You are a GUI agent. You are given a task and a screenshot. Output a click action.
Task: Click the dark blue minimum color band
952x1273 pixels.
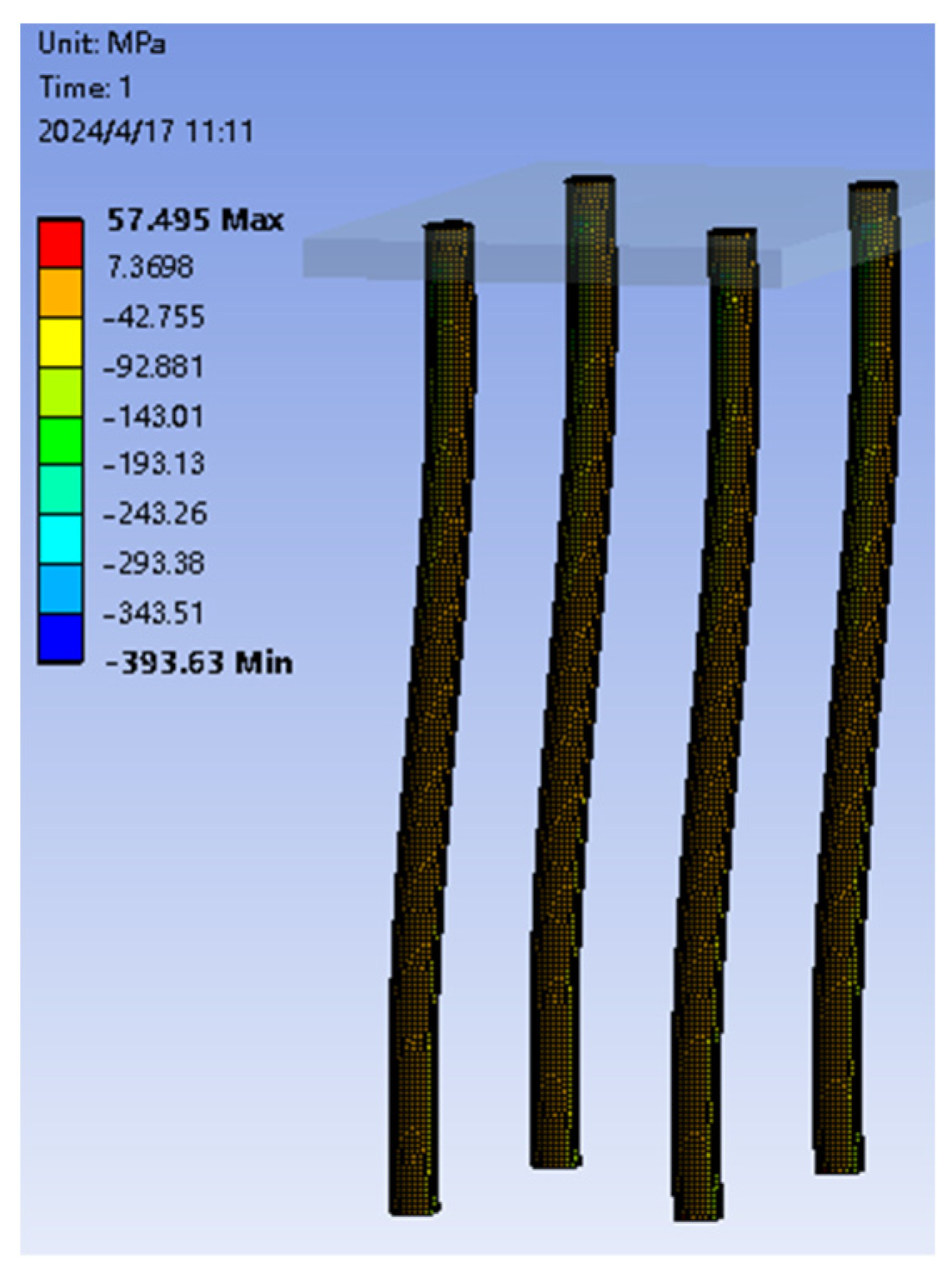(x=60, y=638)
